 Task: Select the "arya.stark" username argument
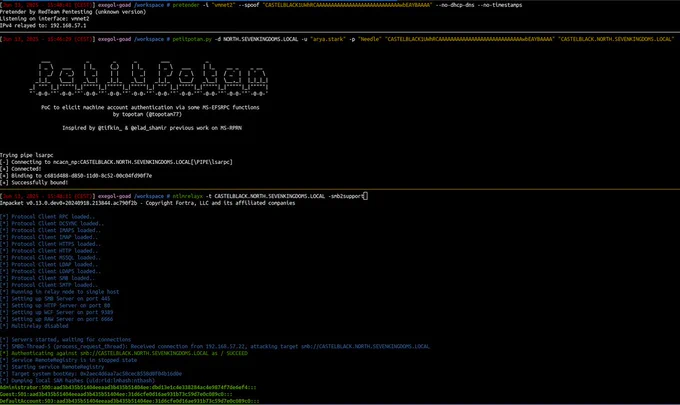point(328,39)
